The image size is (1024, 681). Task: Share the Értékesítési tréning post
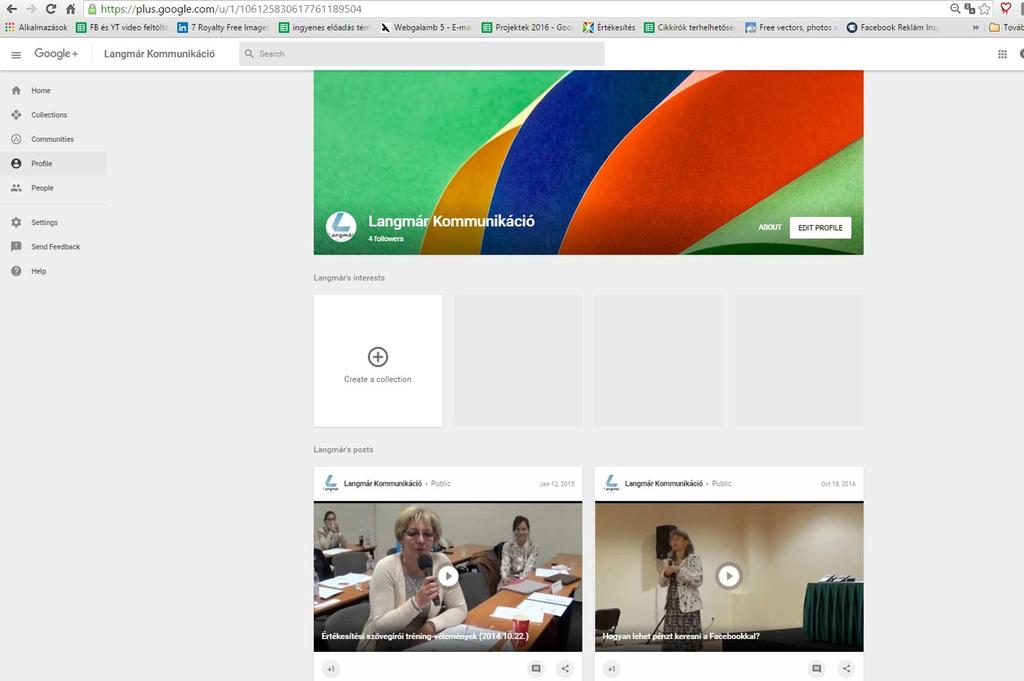click(565, 669)
